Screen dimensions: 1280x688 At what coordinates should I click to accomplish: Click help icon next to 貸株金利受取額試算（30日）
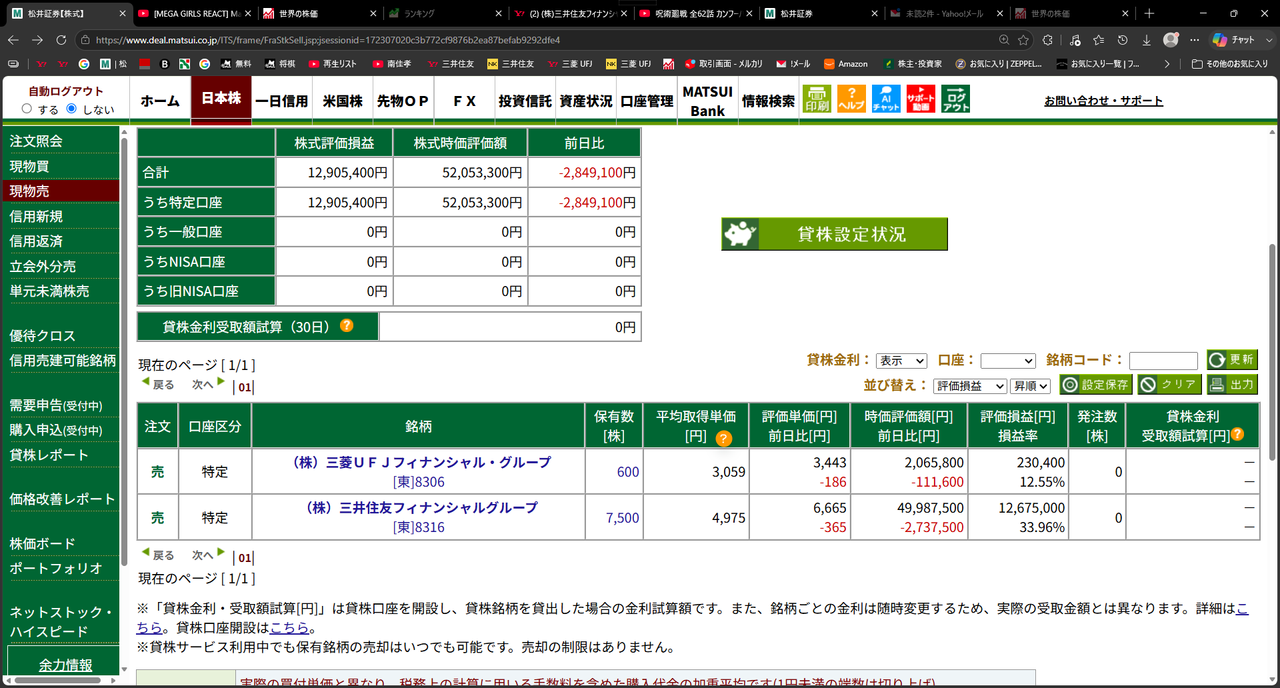point(347,326)
